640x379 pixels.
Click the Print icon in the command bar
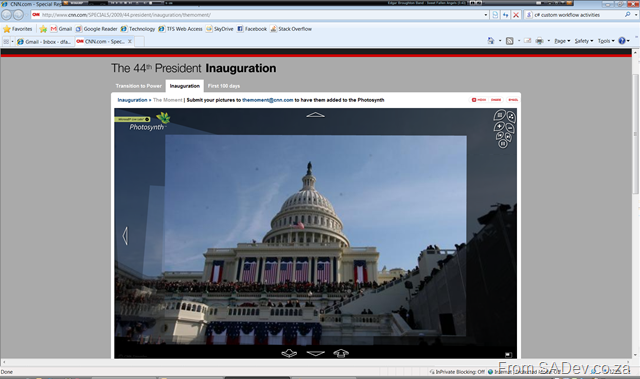coord(539,41)
